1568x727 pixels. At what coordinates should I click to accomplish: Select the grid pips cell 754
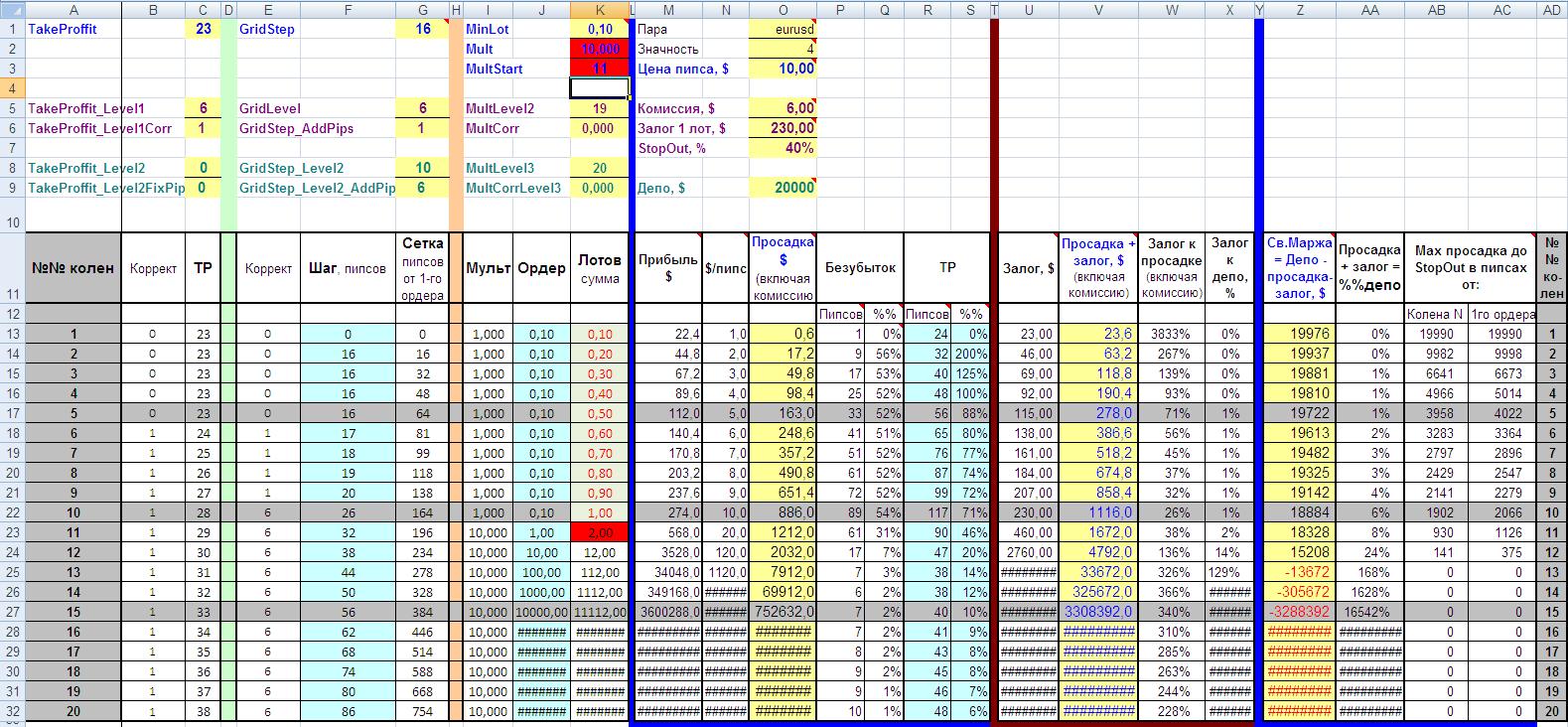423,711
